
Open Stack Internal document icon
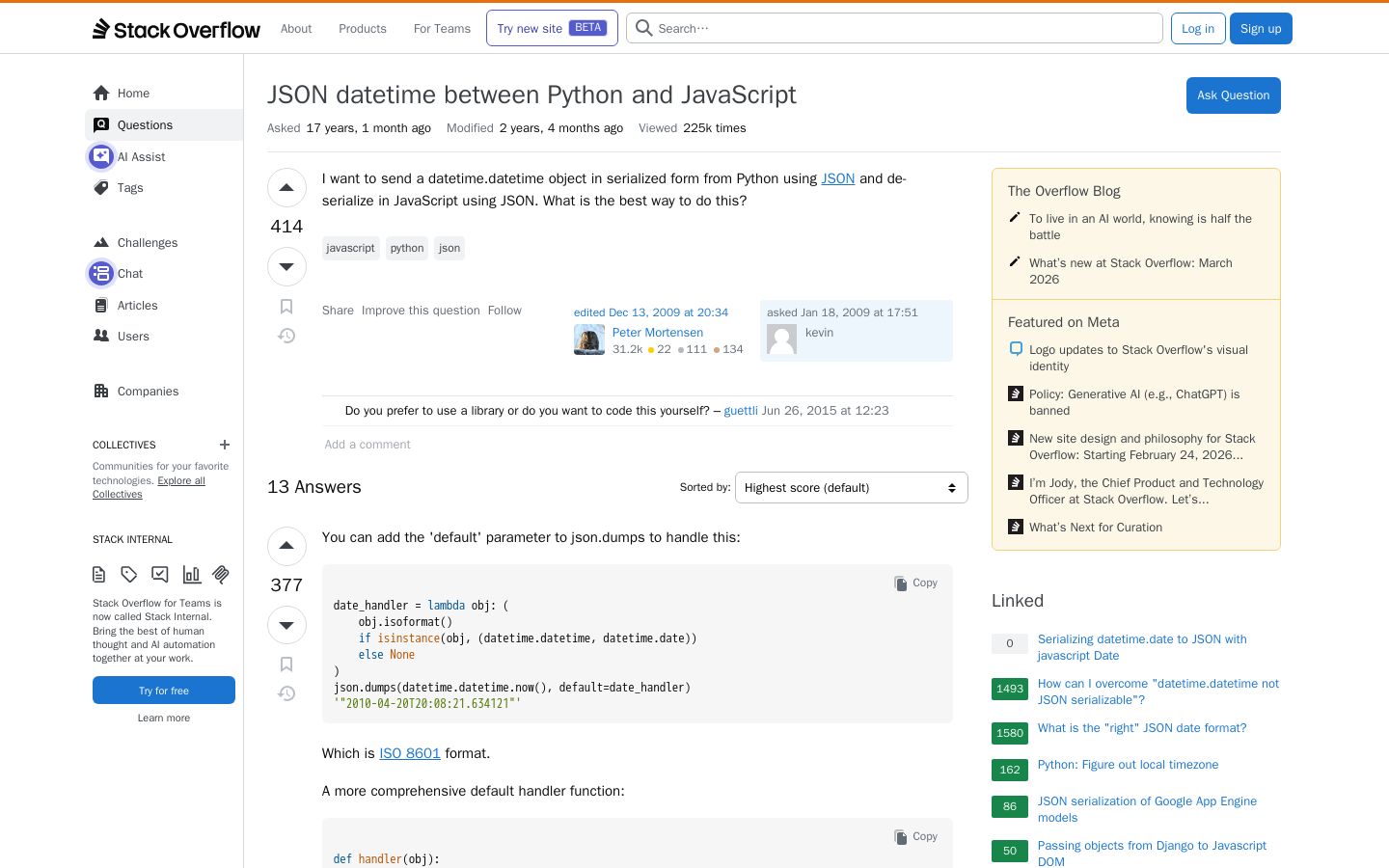coord(99,575)
